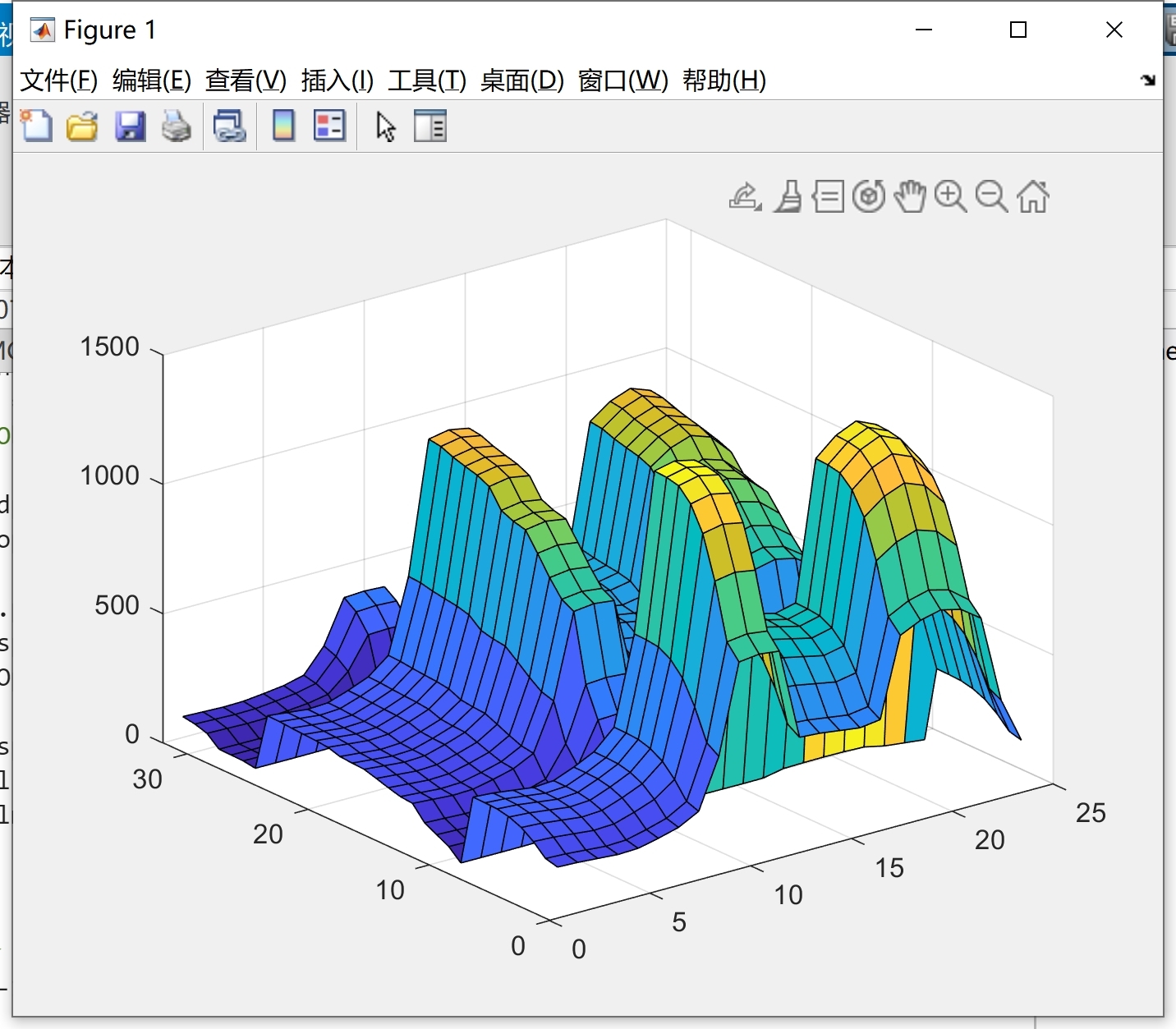Click the Figure 1 window title

110,30
